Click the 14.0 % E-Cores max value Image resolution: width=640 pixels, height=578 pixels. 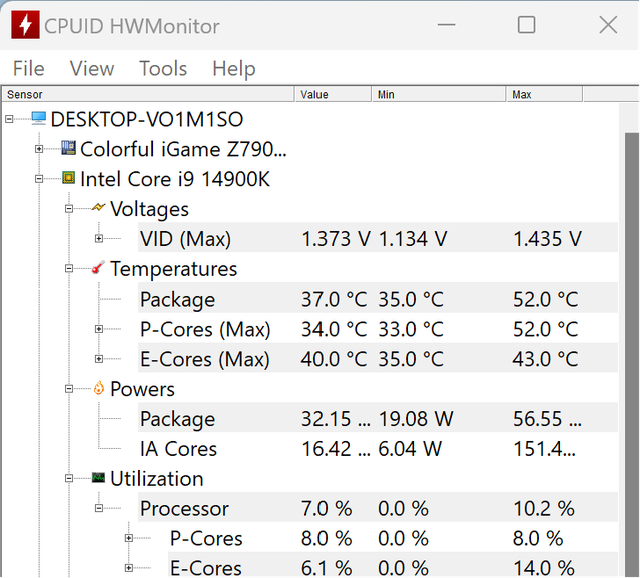click(x=544, y=568)
